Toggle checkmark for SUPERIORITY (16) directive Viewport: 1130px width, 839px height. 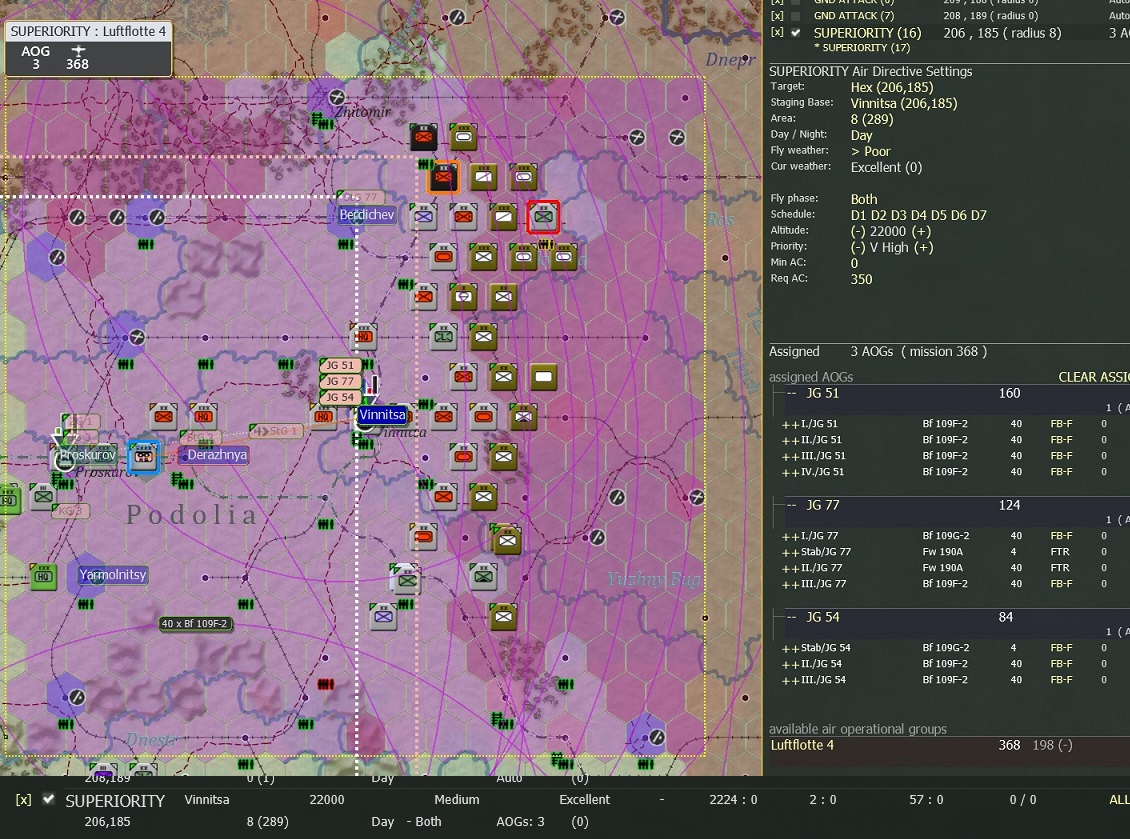(x=796, y=32)
